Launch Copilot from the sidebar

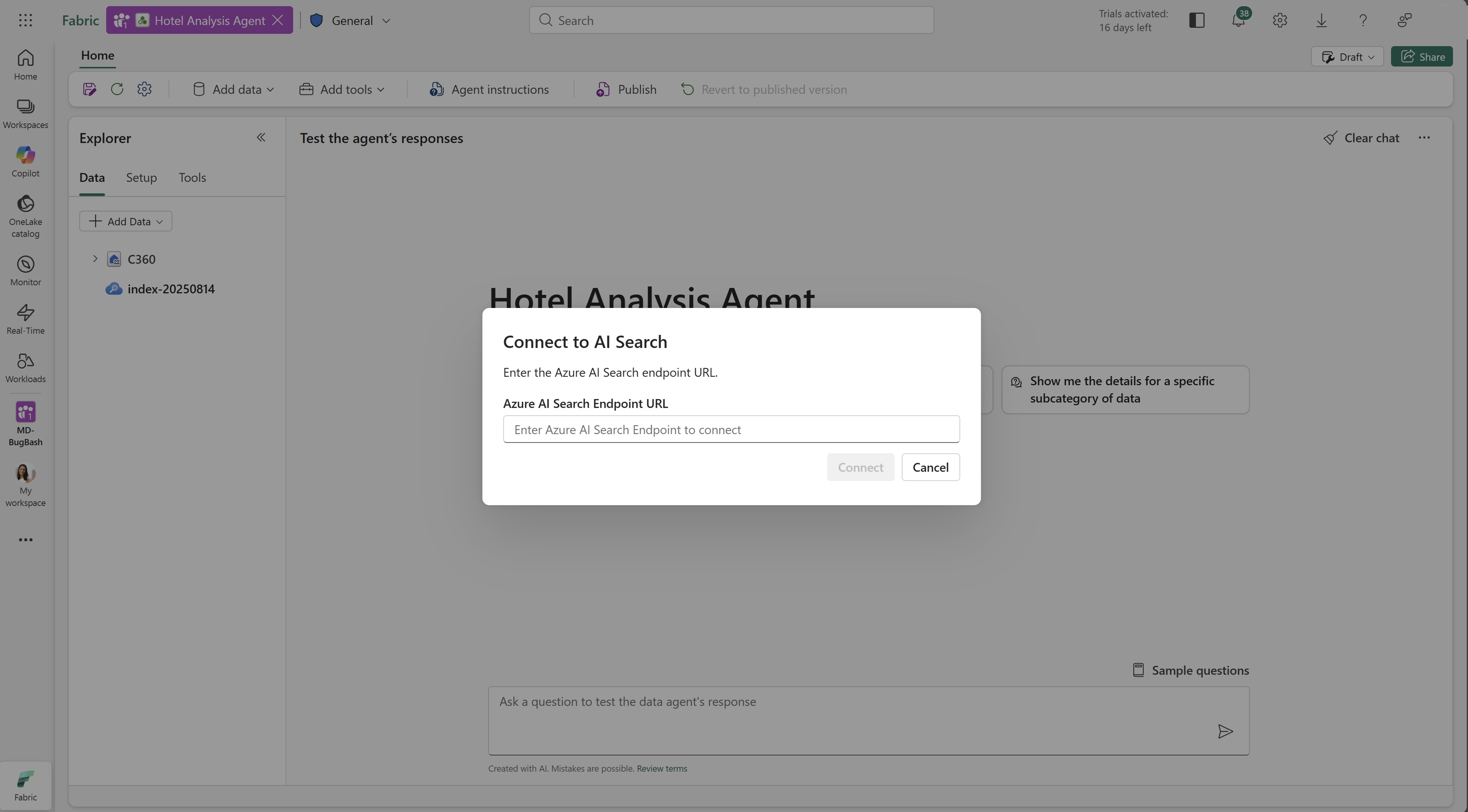point(25,162)
